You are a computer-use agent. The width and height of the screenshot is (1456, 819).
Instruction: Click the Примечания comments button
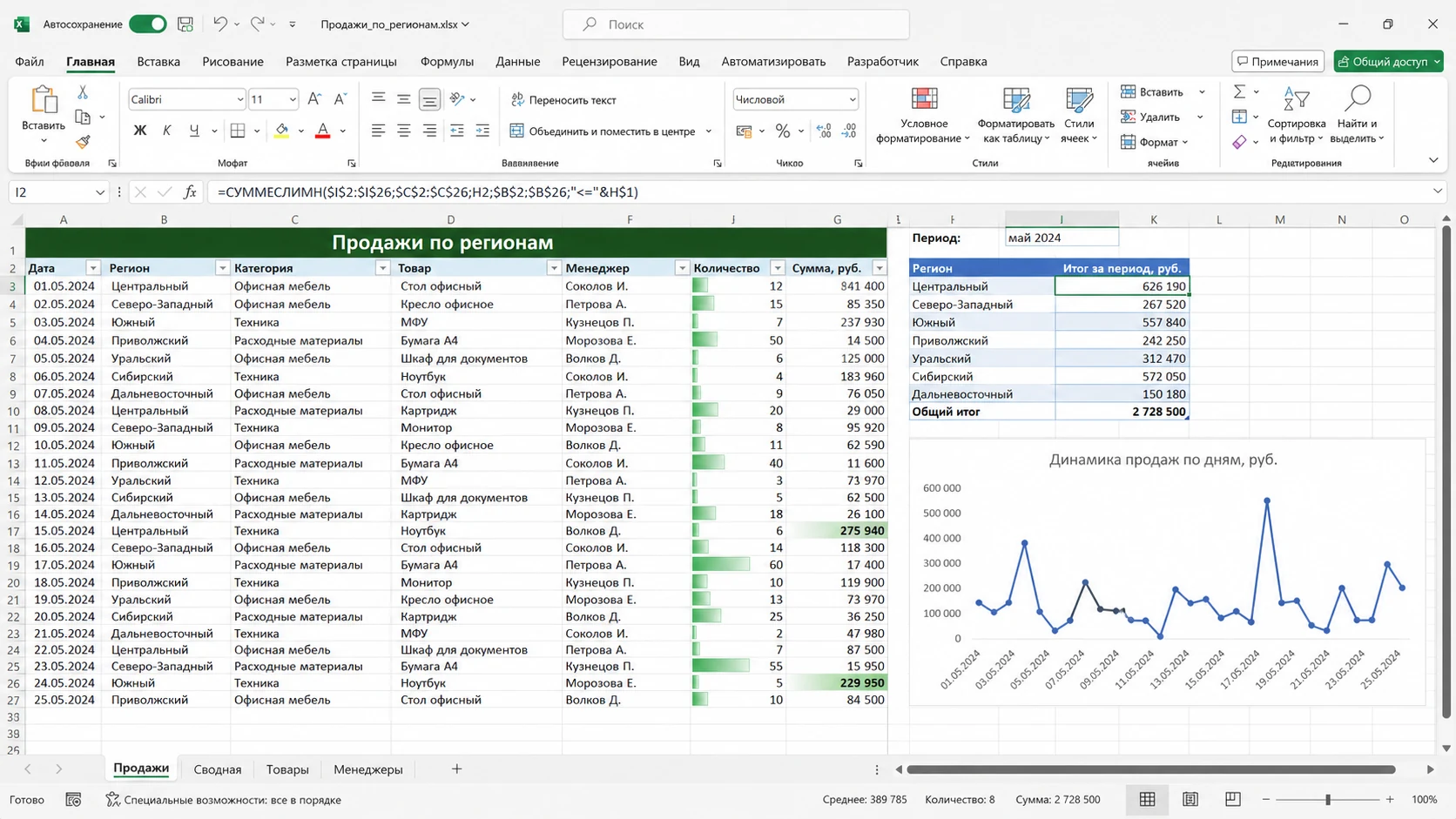coord(1277,61)
